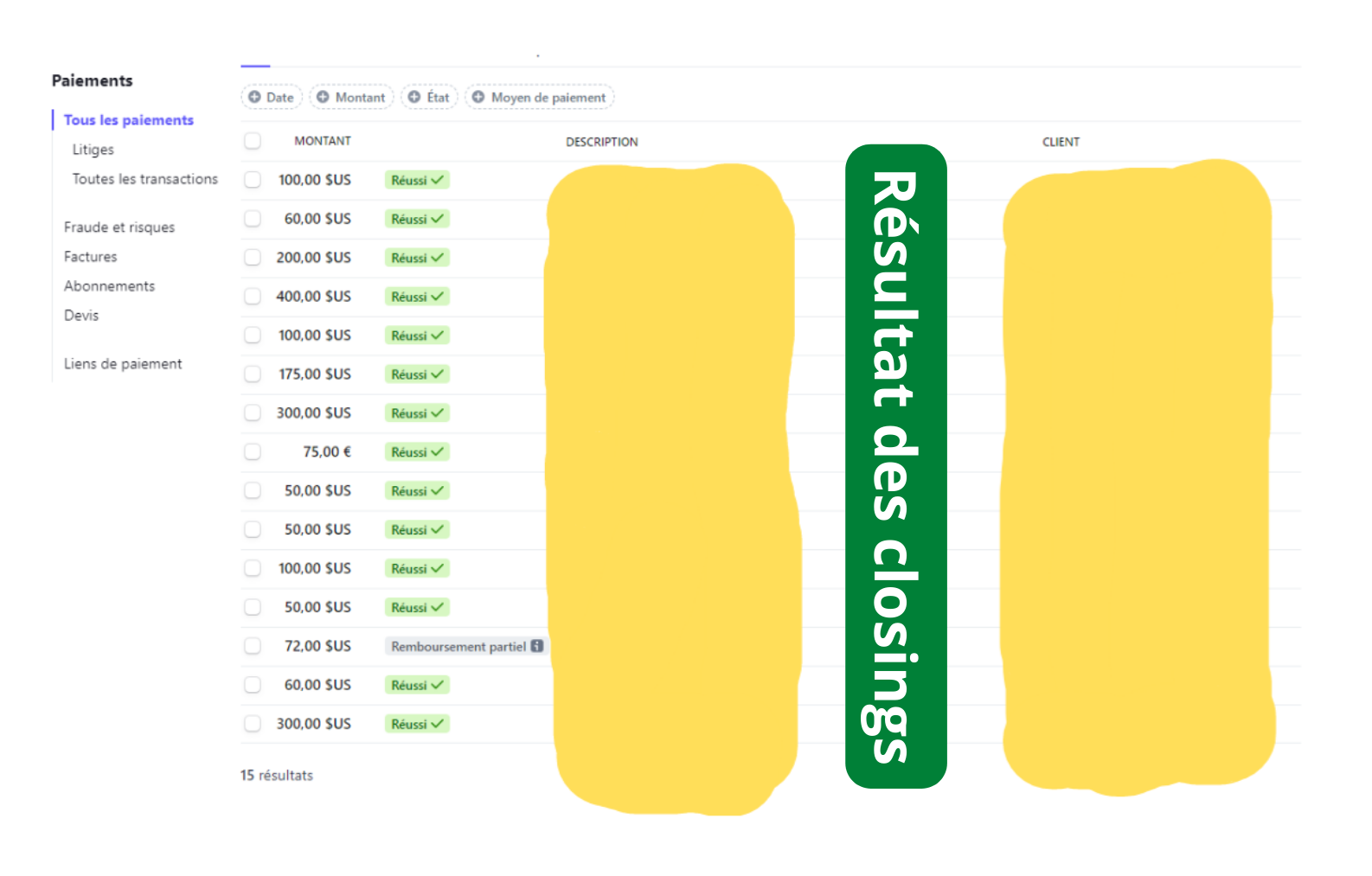
Task: Open Fraude et risques section
Action: [x=119, y=227]
